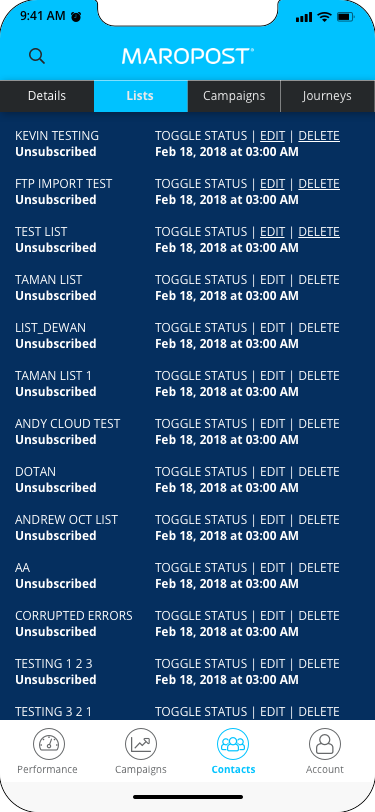Switch to the Journeys tab
375x812 pixels.
point(327,96)
